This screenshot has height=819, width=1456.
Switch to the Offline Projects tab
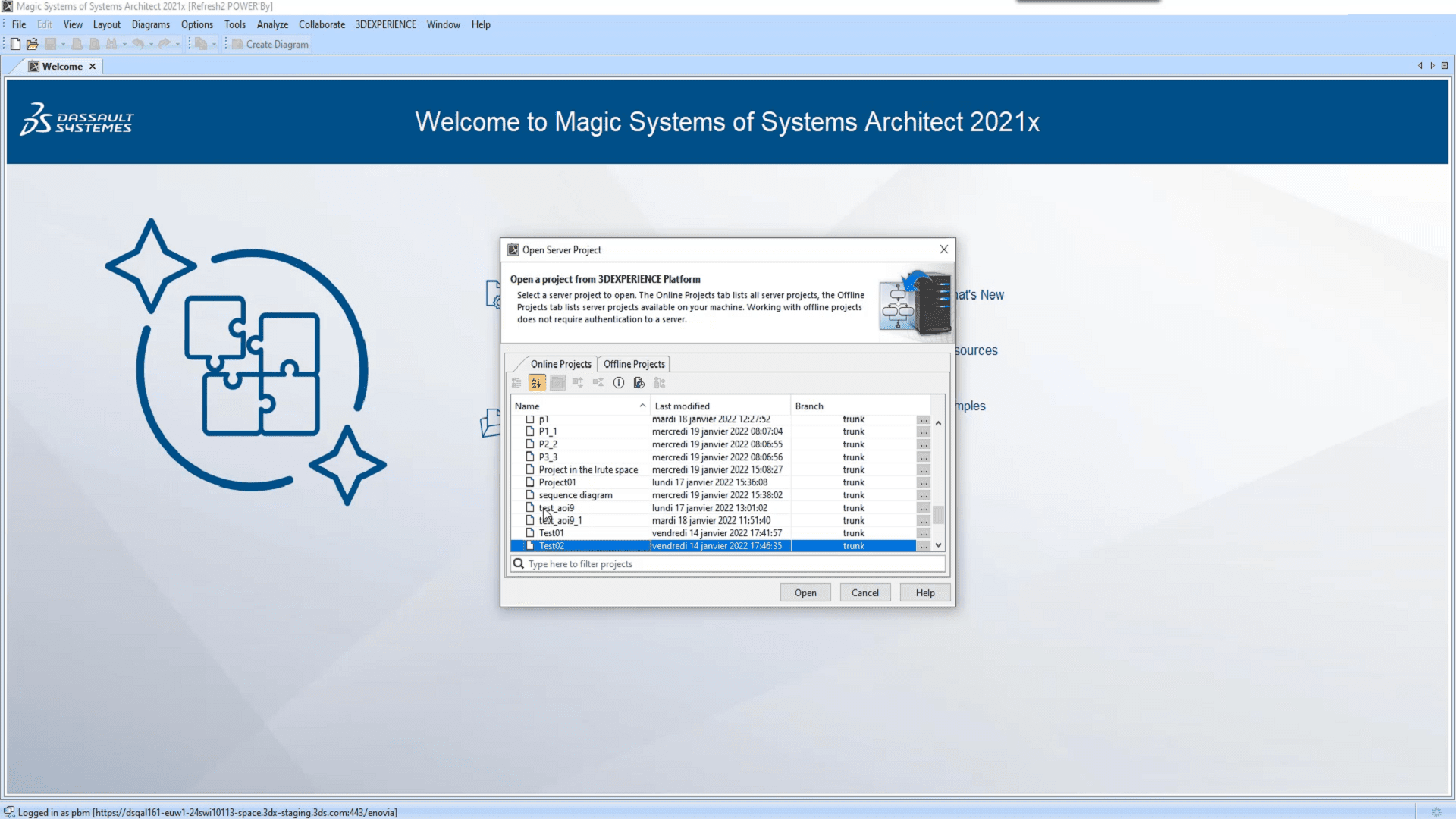[634, 364]
